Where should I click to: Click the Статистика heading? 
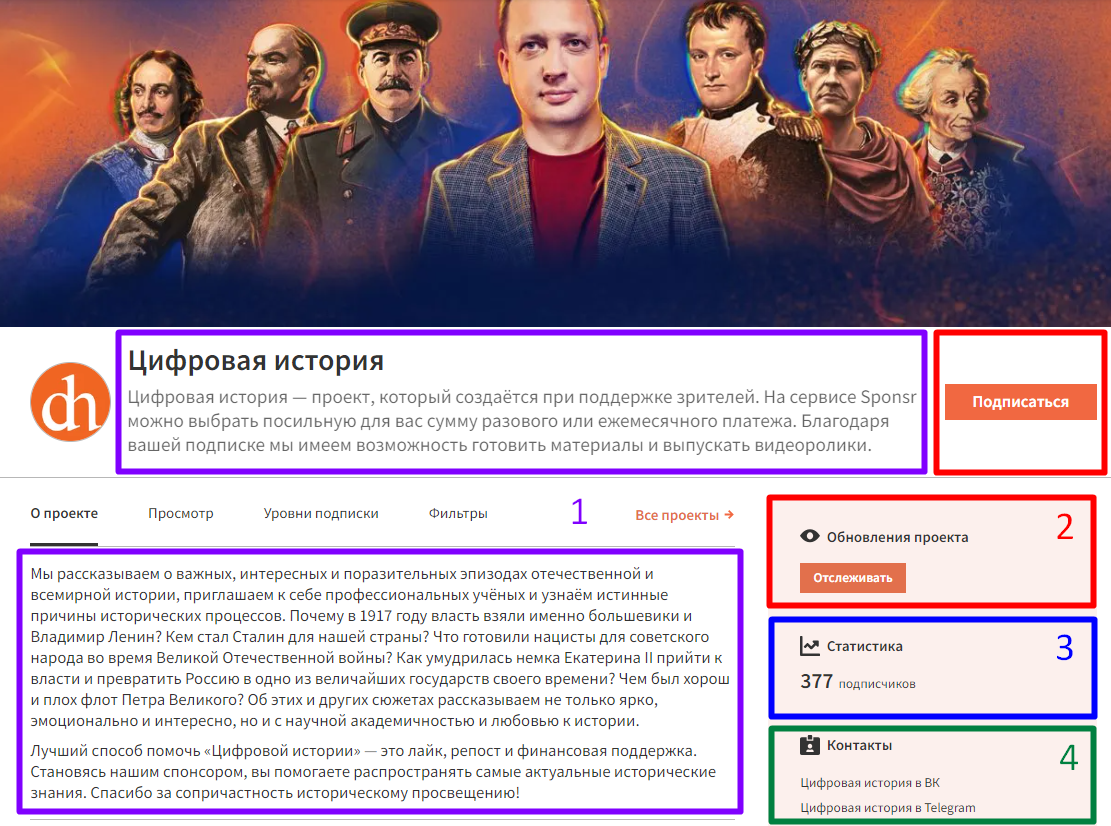coord(864,646)
